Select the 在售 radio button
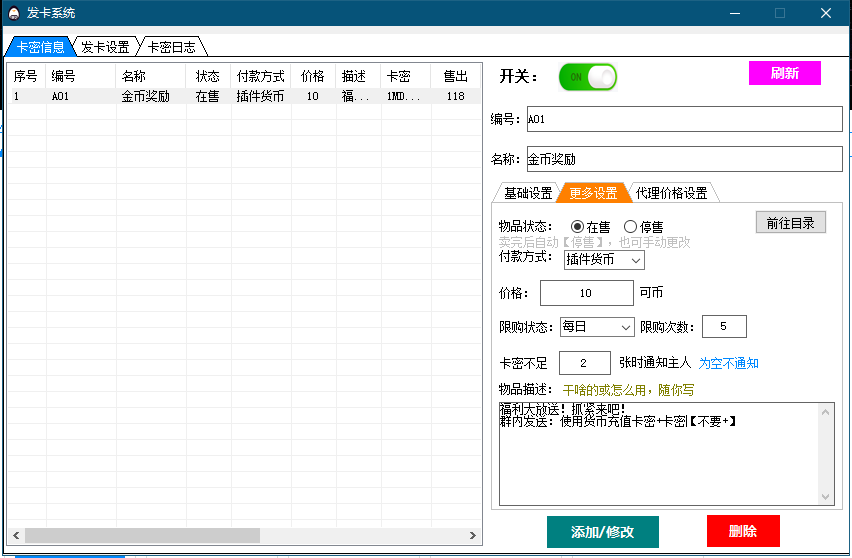This screenshot has height=558, width=852. (577, 227)
